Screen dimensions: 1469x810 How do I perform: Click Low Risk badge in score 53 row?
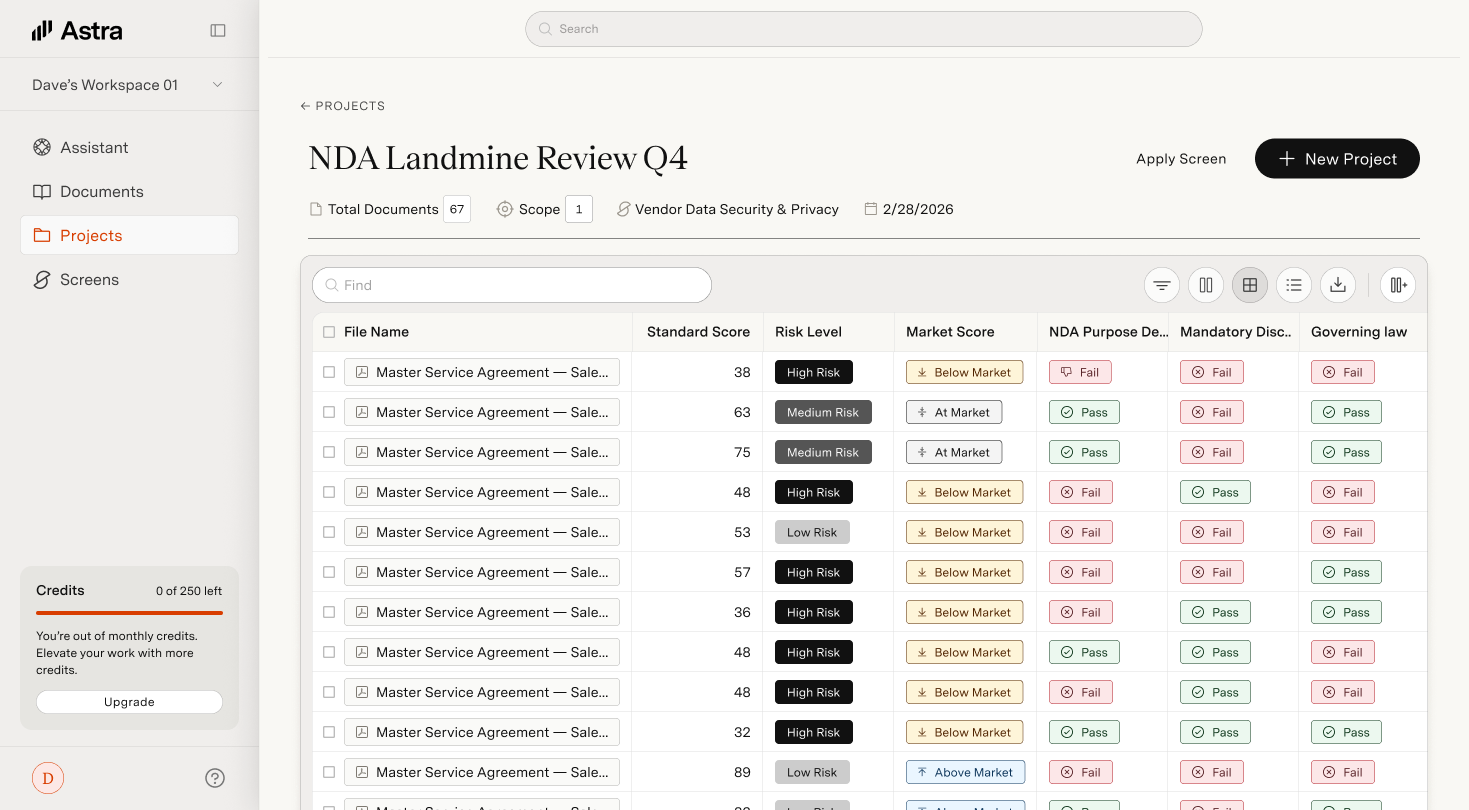tap(812, 532)
